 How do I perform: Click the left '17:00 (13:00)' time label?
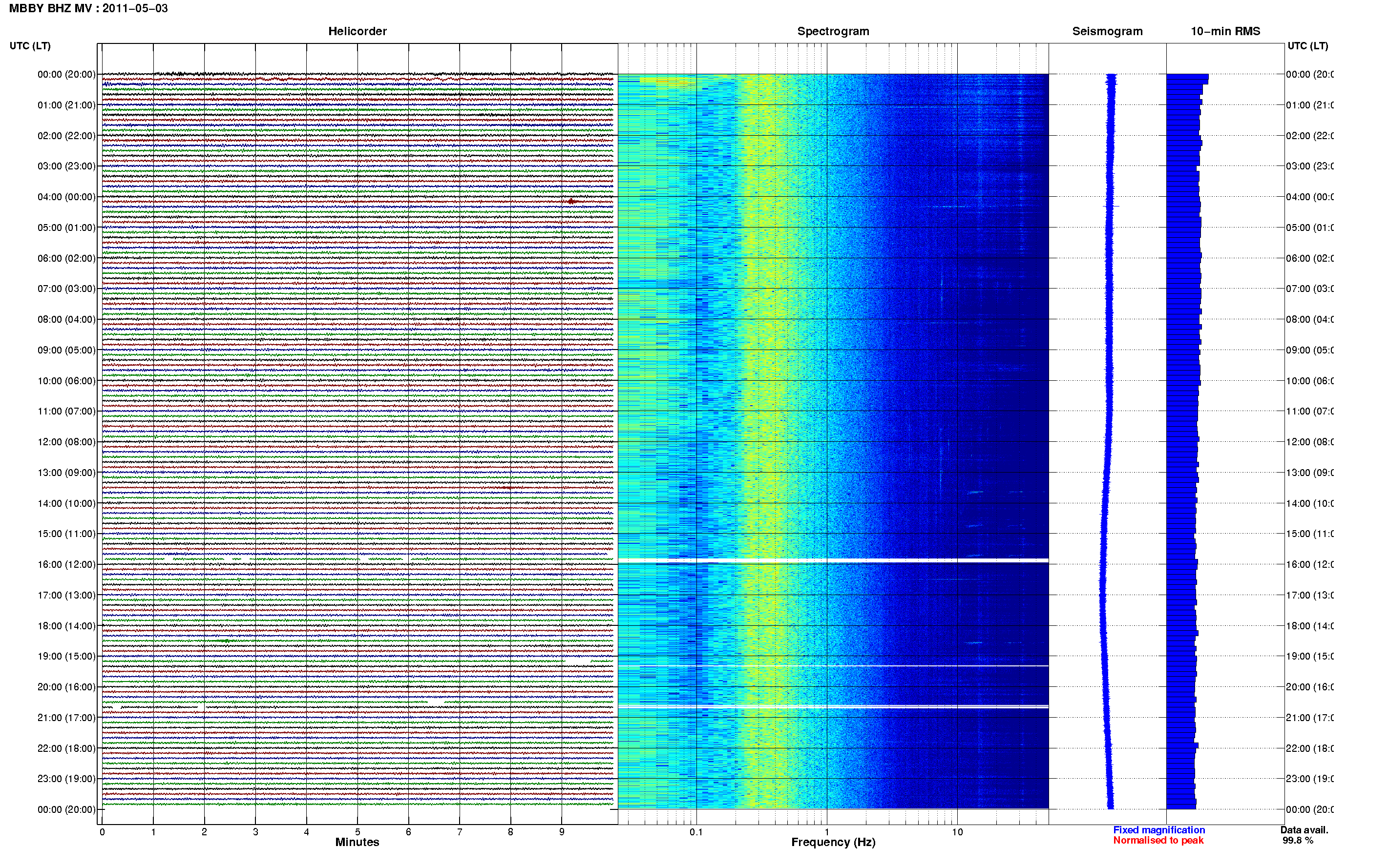(x=66, y=595)
